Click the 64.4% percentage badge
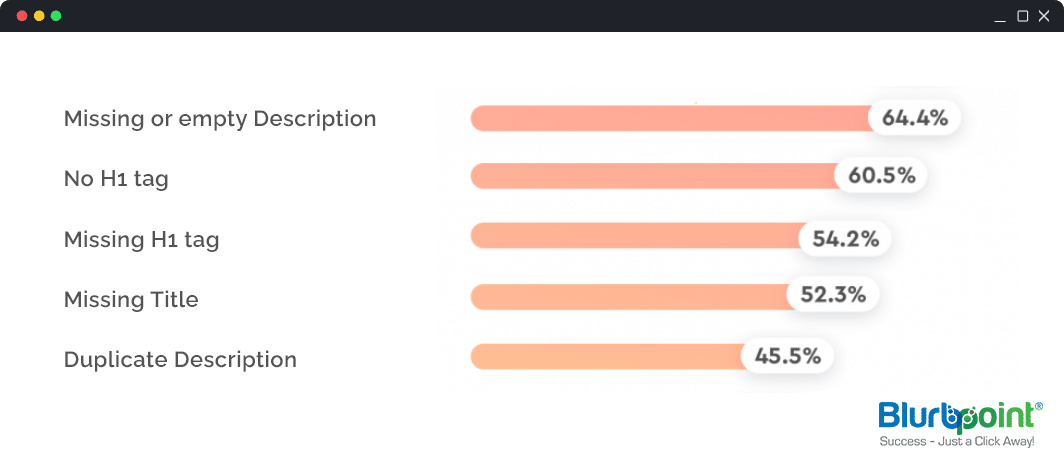Screen dimensions: 1064x463 tap(914, 118)
